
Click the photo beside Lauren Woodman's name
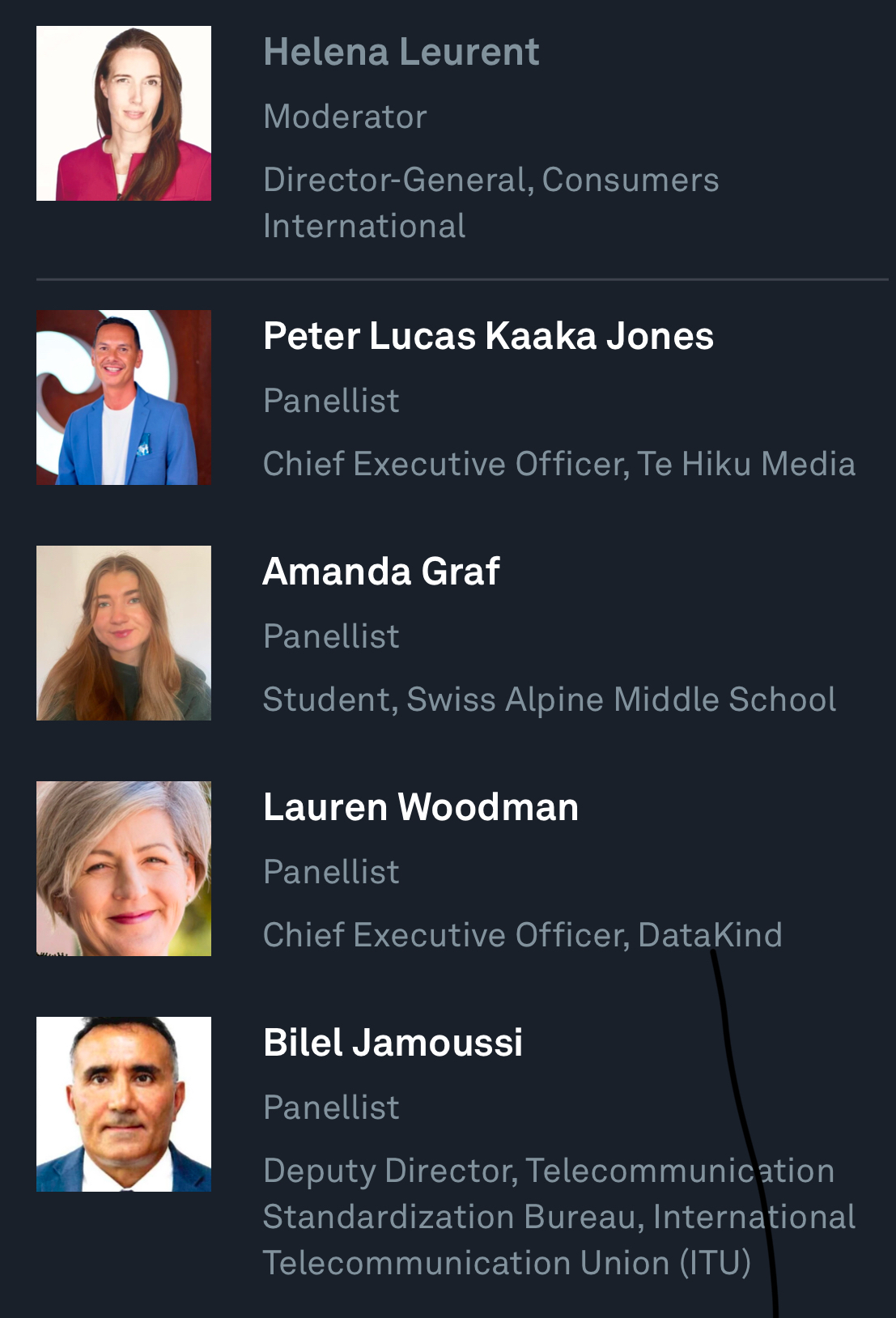point(124,869)
